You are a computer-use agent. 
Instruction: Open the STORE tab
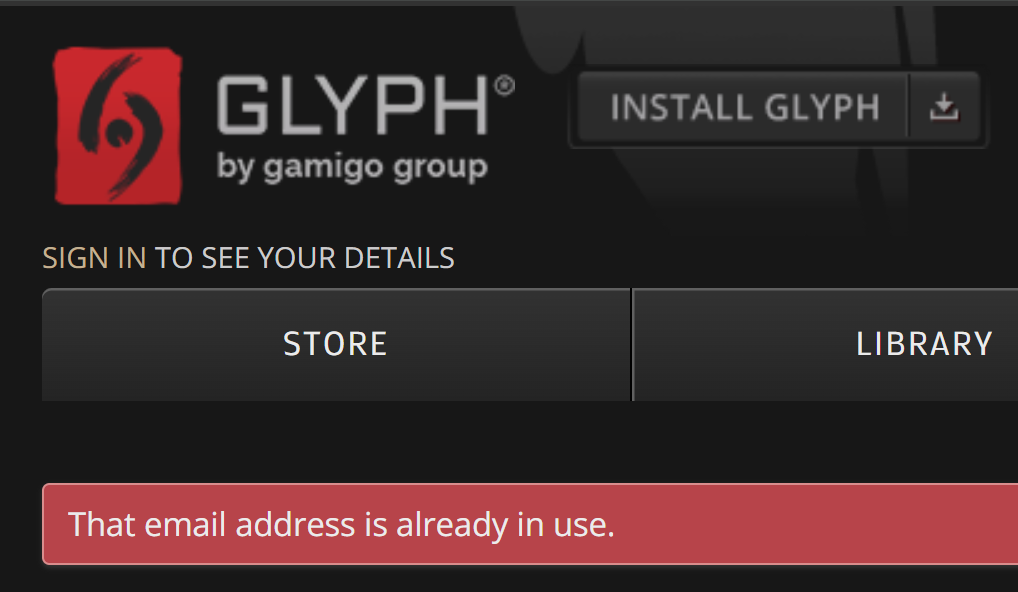tap(336, 344)
